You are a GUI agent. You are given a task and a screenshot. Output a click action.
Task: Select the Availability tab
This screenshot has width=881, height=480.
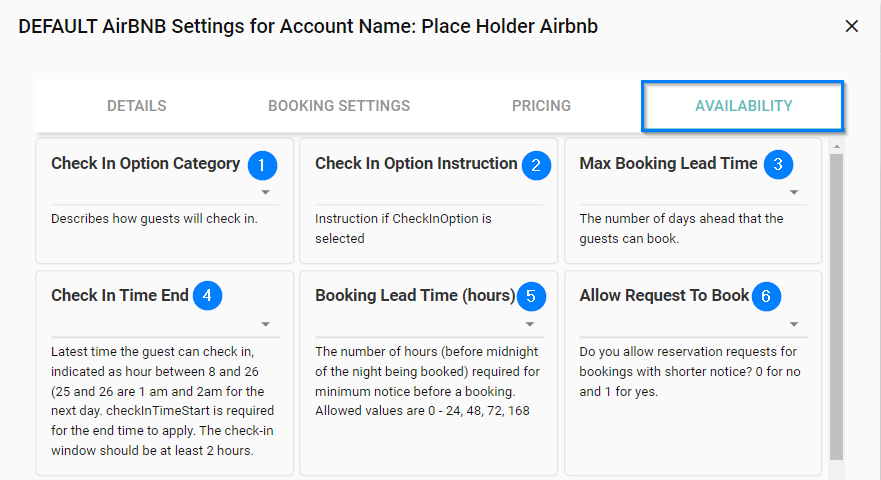pos(743,106)
